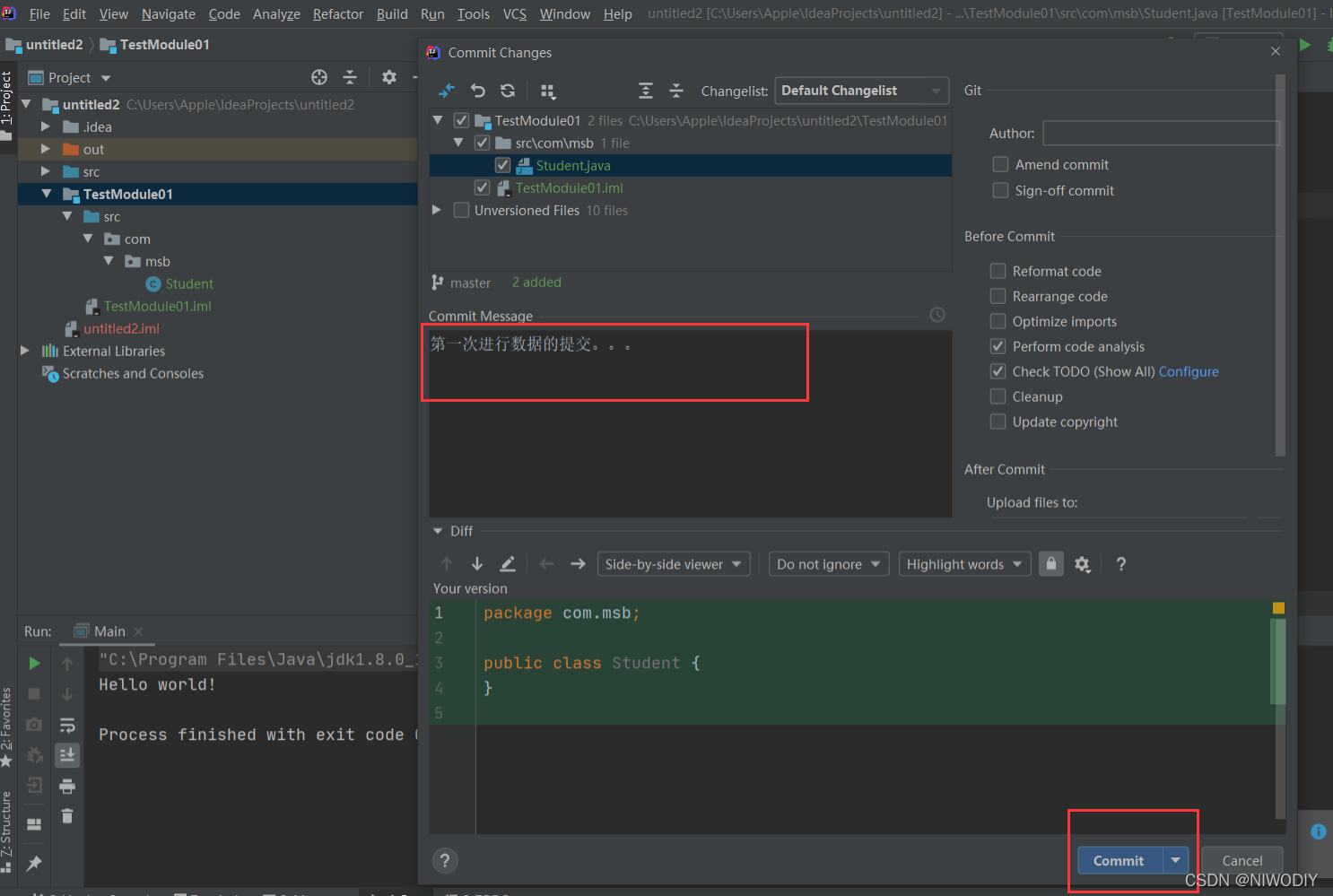The height and width of the screenshot is (896, 1333).
Task: Click locate target icon in Project panel
Action: pyautogui.click(x=319, y=77)
